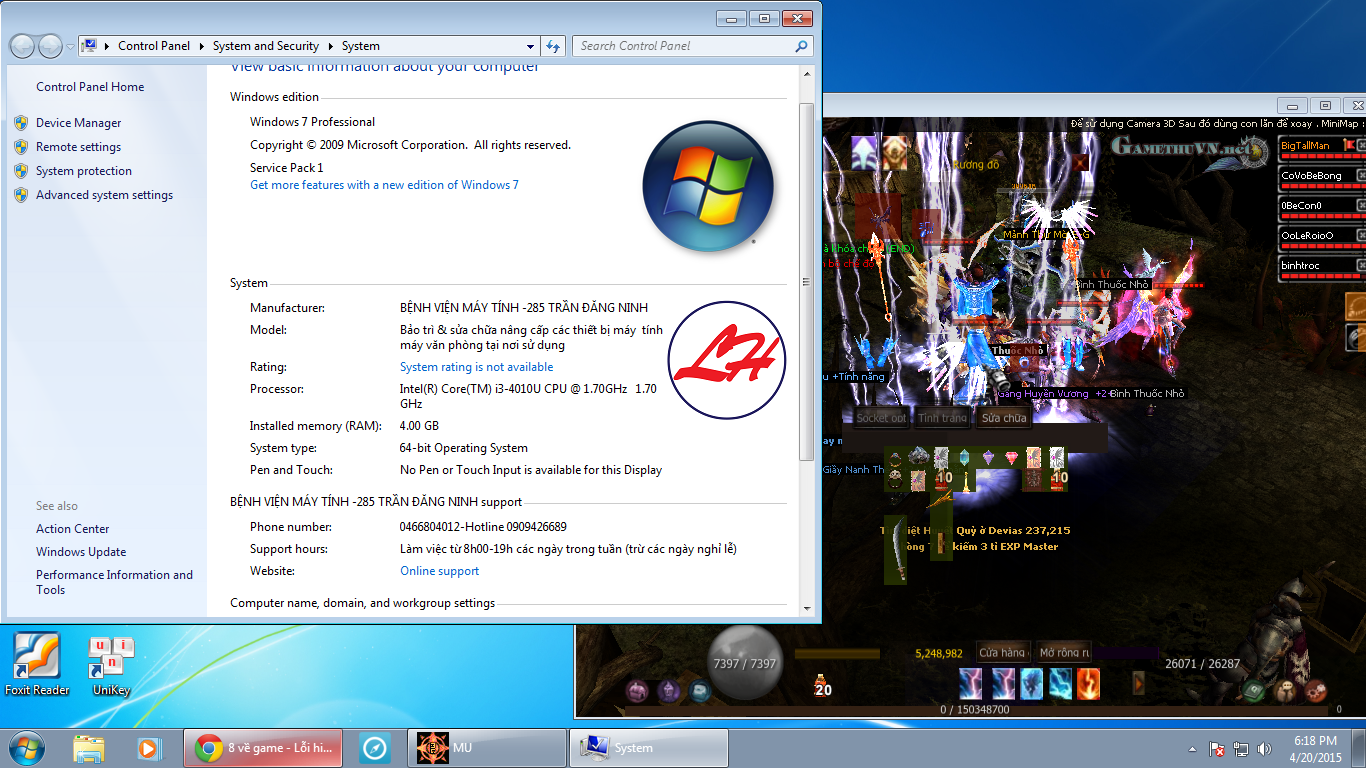Open Windows Explorer from the taskbar

click(x=88, y=748)
